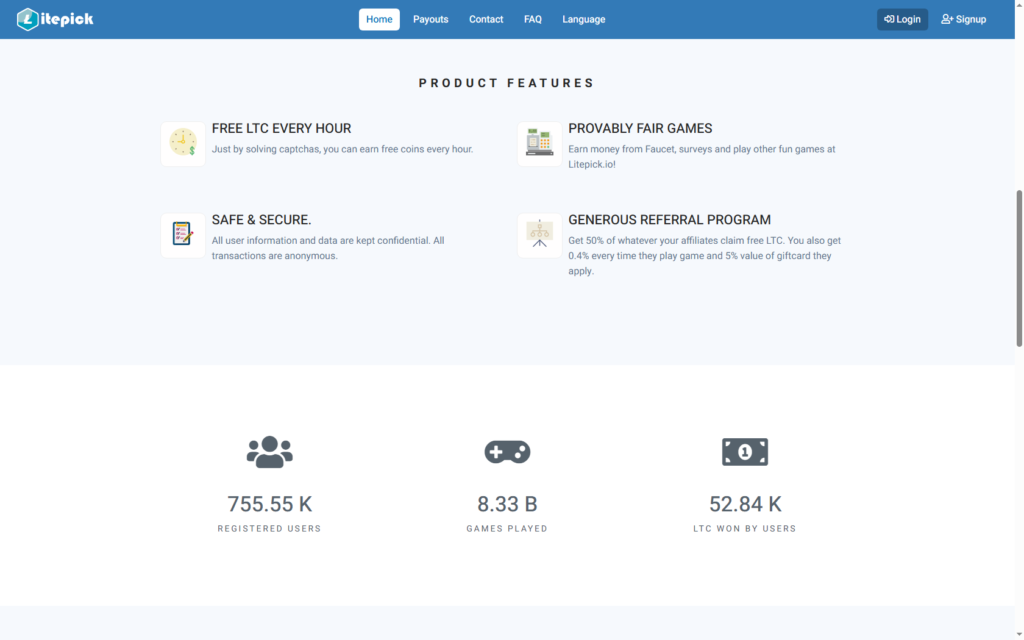Click the clipboard checklist Safe & Secure icon

183,234
